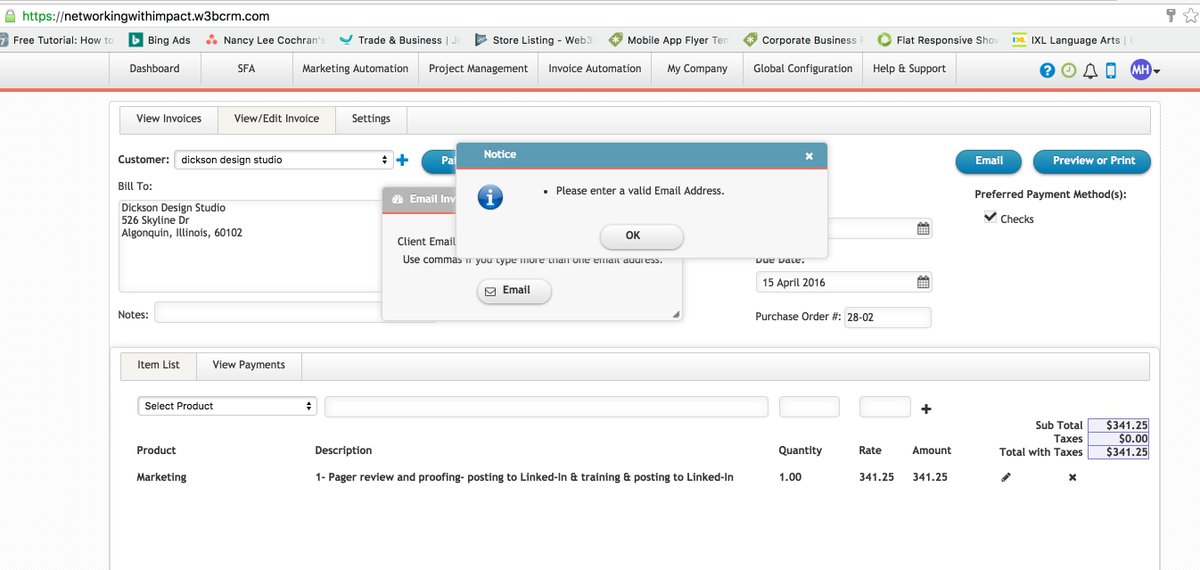
Task: Click the item description input field
Action: coord(546,406)
